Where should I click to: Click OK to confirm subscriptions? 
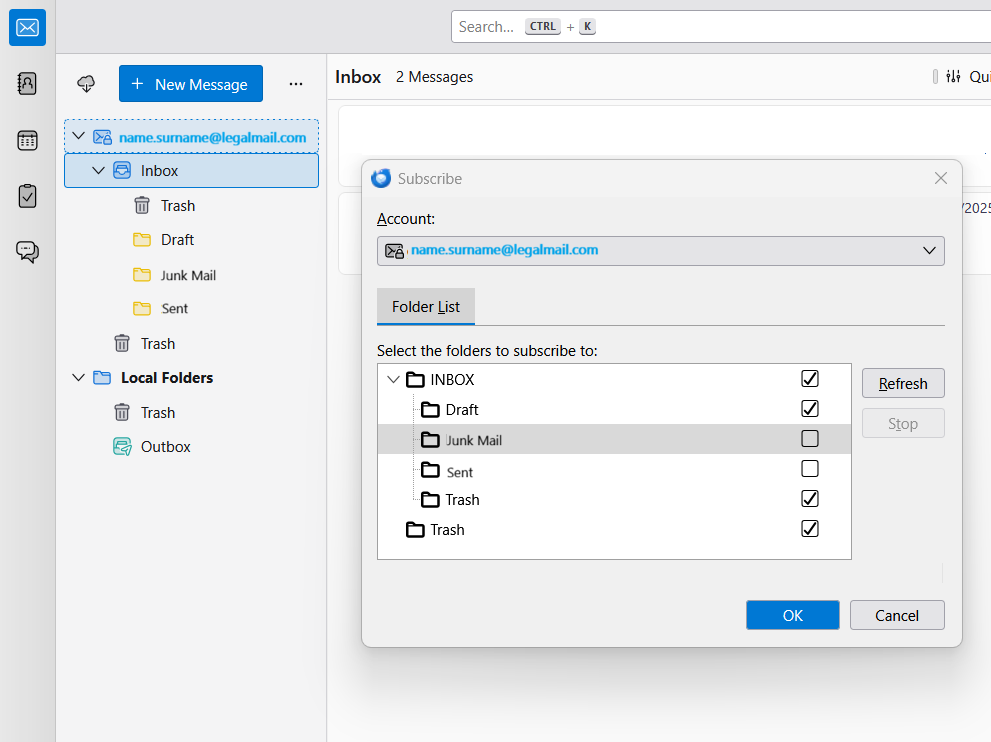[x=792, y=615]
